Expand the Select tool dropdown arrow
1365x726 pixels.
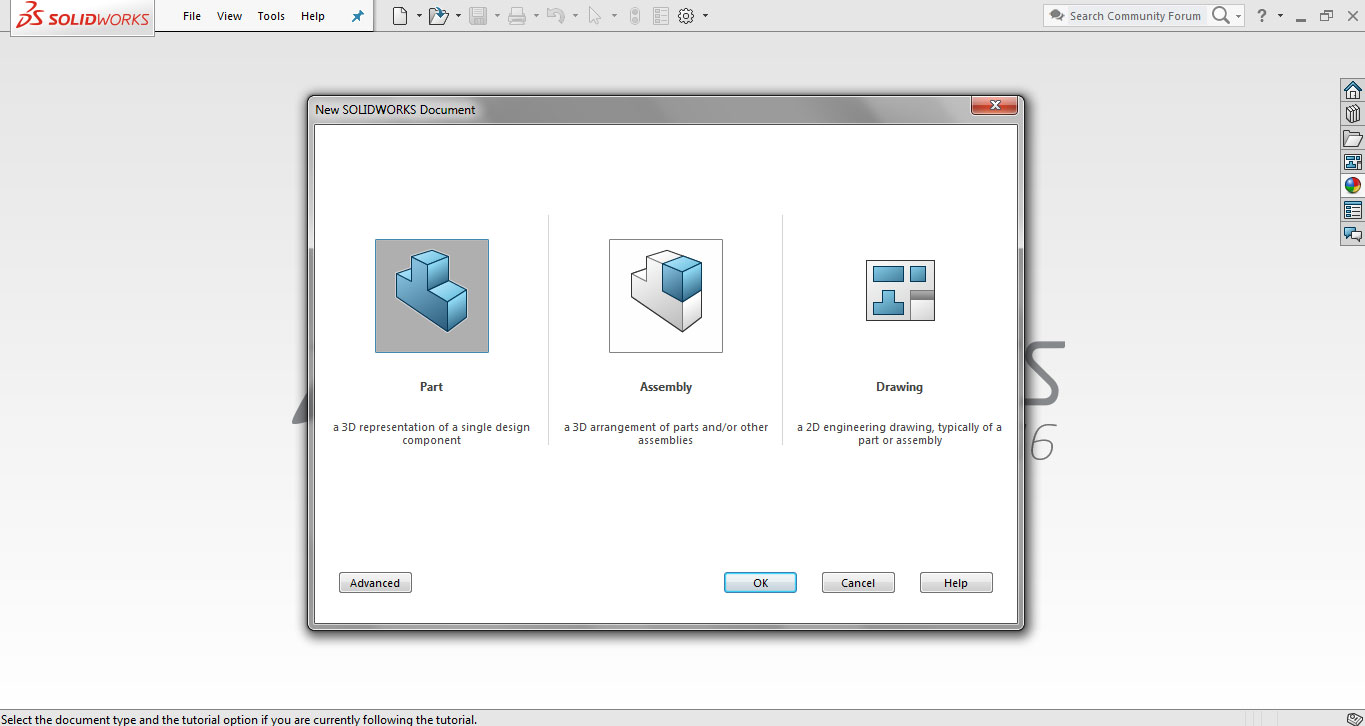tap(614, 16)
